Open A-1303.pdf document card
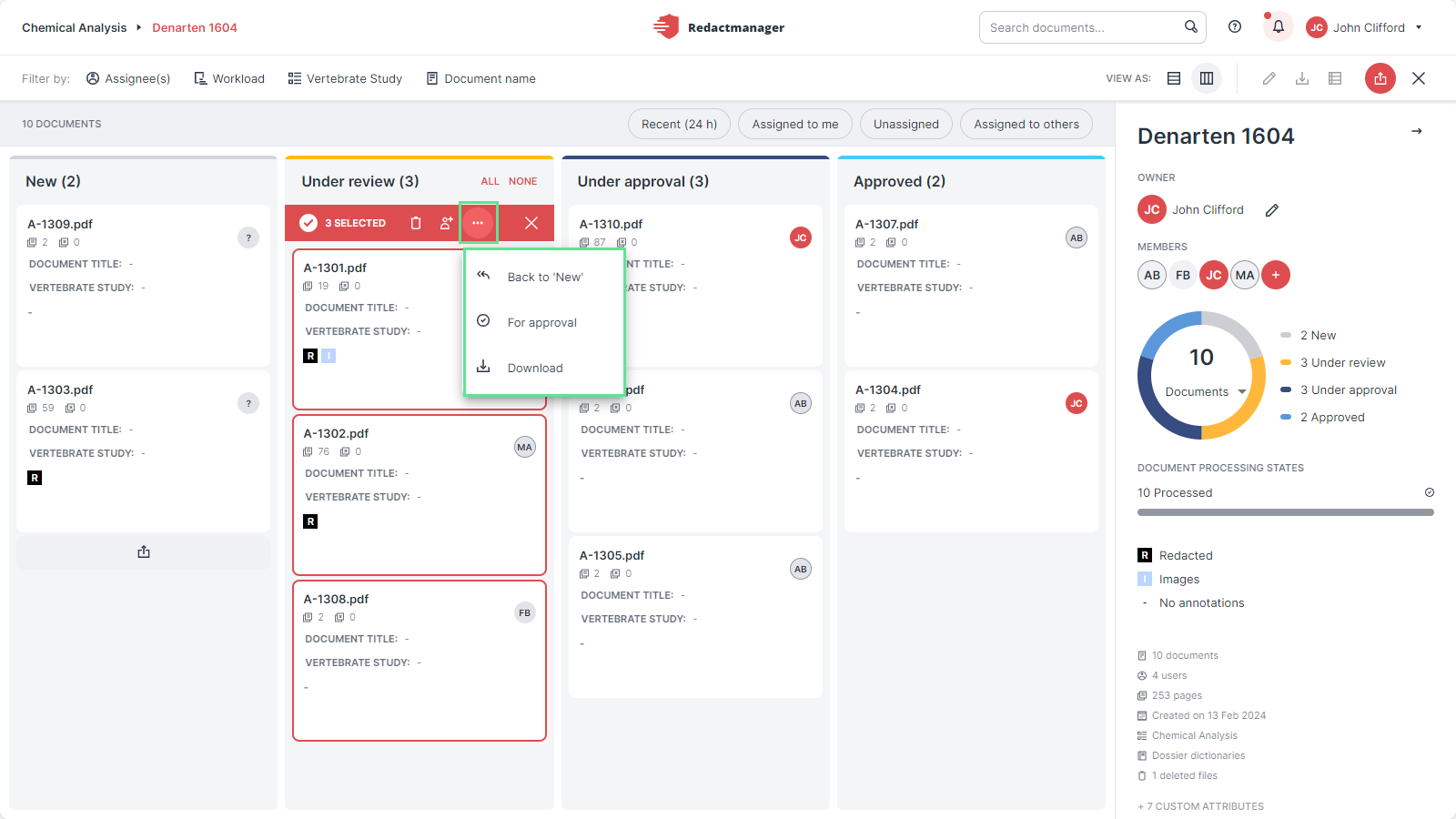The width and height of the screenshot is (1456, 819). 143,451
